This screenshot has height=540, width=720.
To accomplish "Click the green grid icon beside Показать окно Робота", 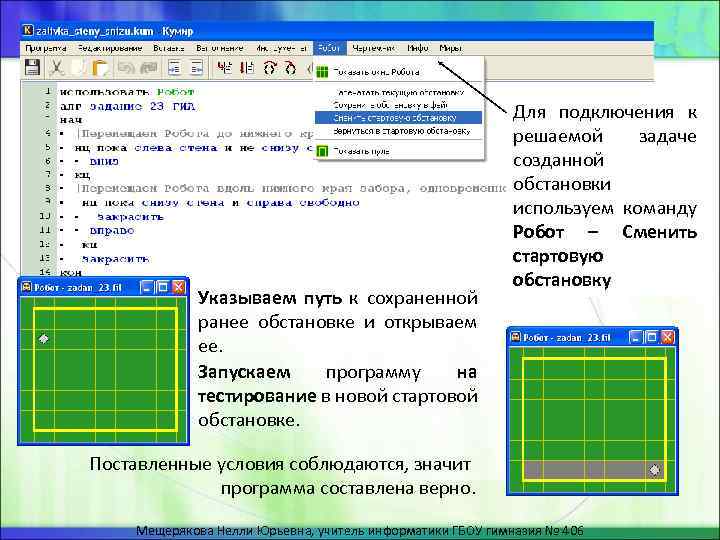I will tap(323, 72).
